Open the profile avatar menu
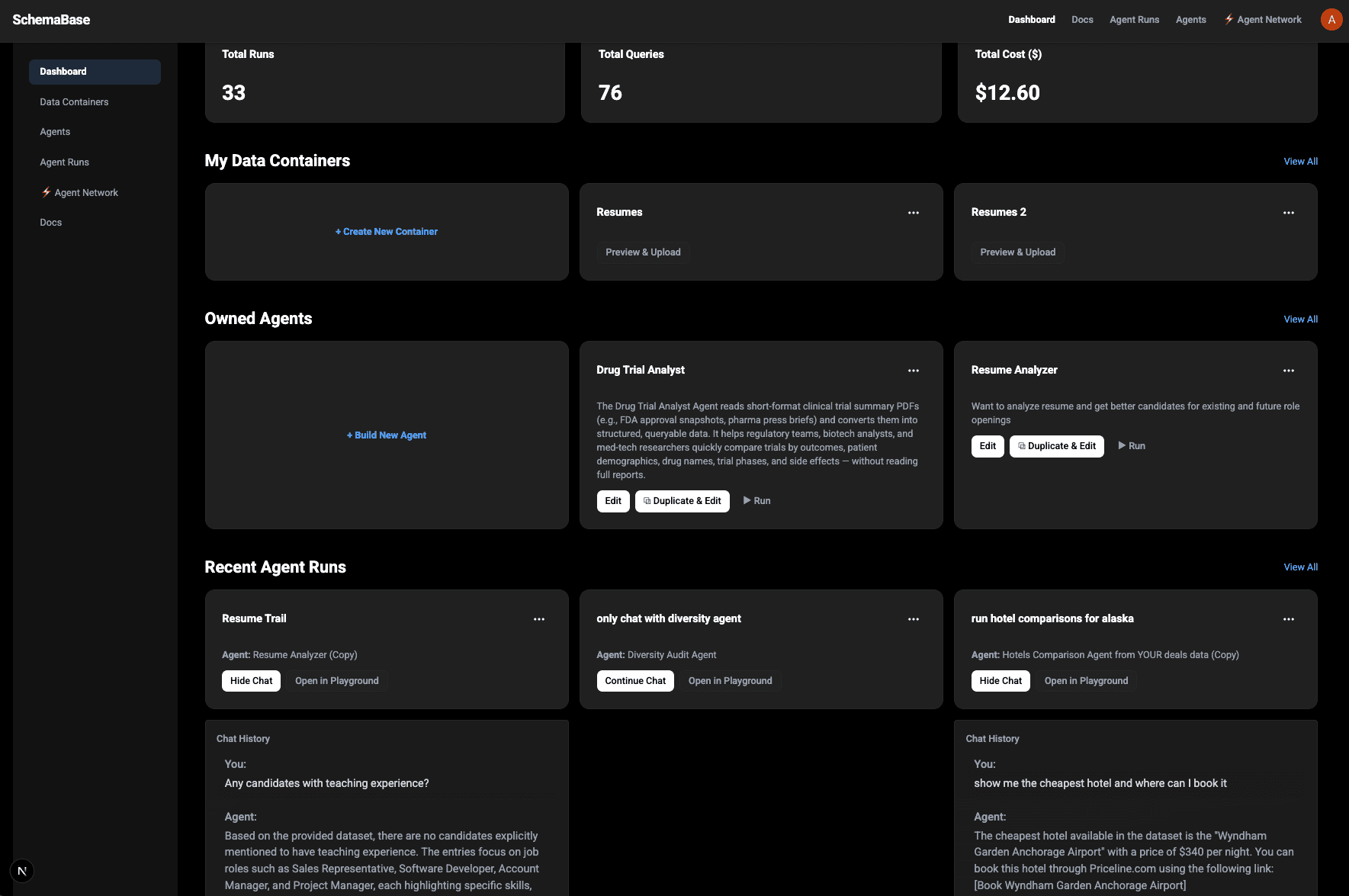This screenshot has width=1349, height=896. [1331, 19]
